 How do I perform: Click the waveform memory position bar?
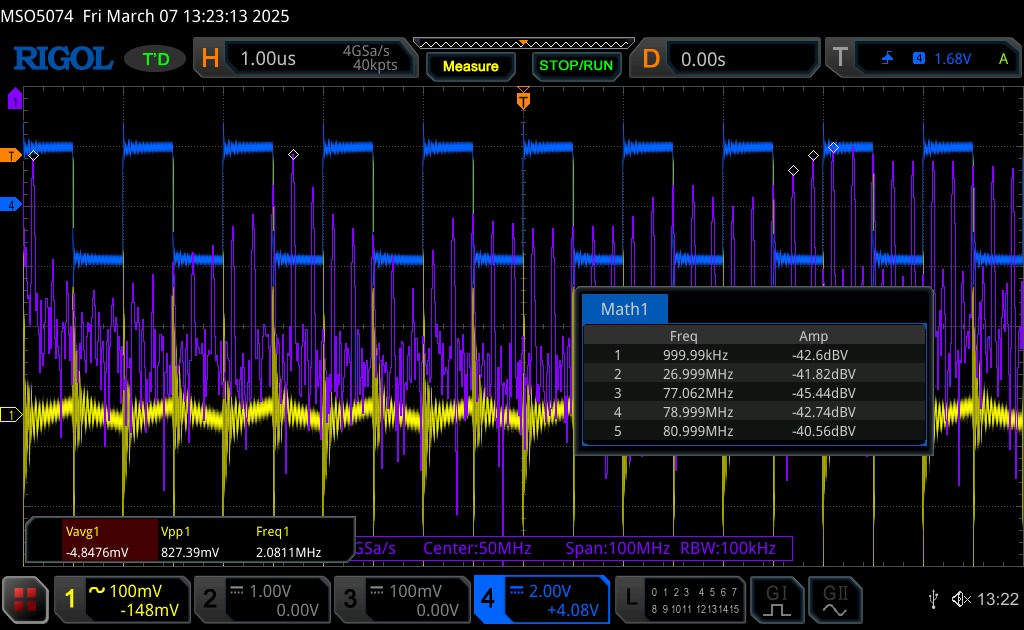click(x=522, y=44)
